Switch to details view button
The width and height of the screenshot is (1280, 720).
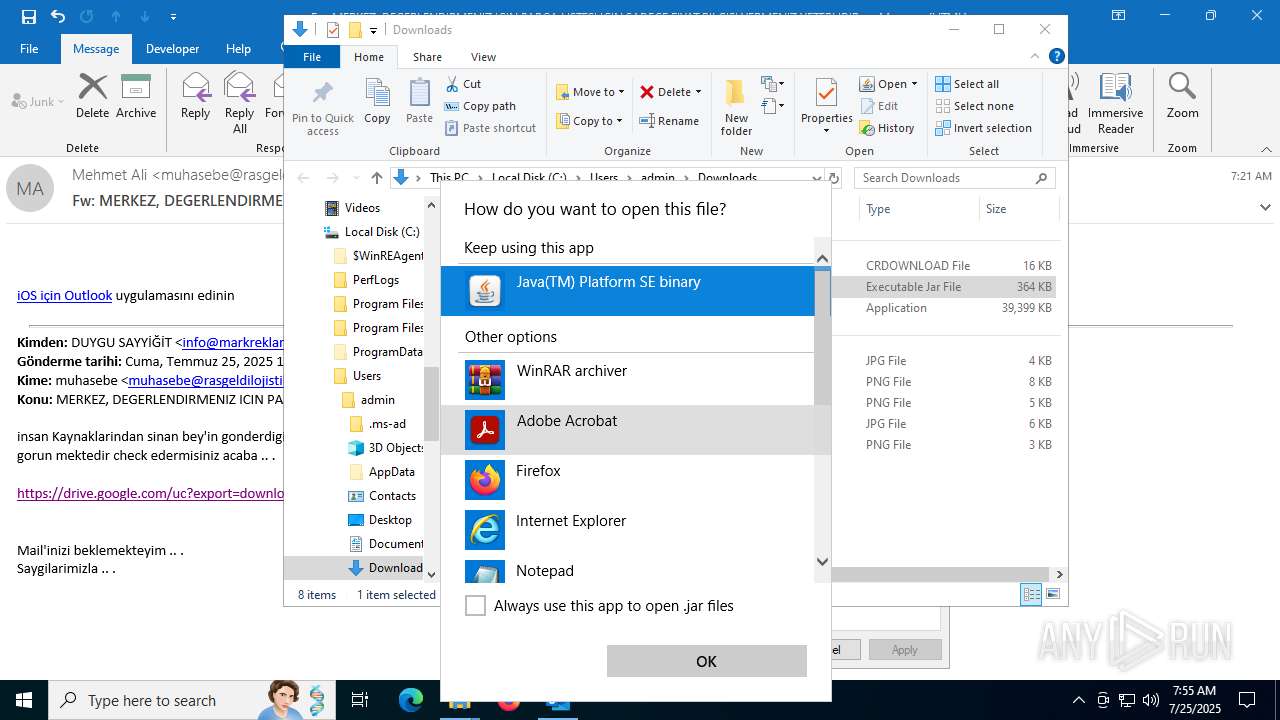pos(1031,594)
